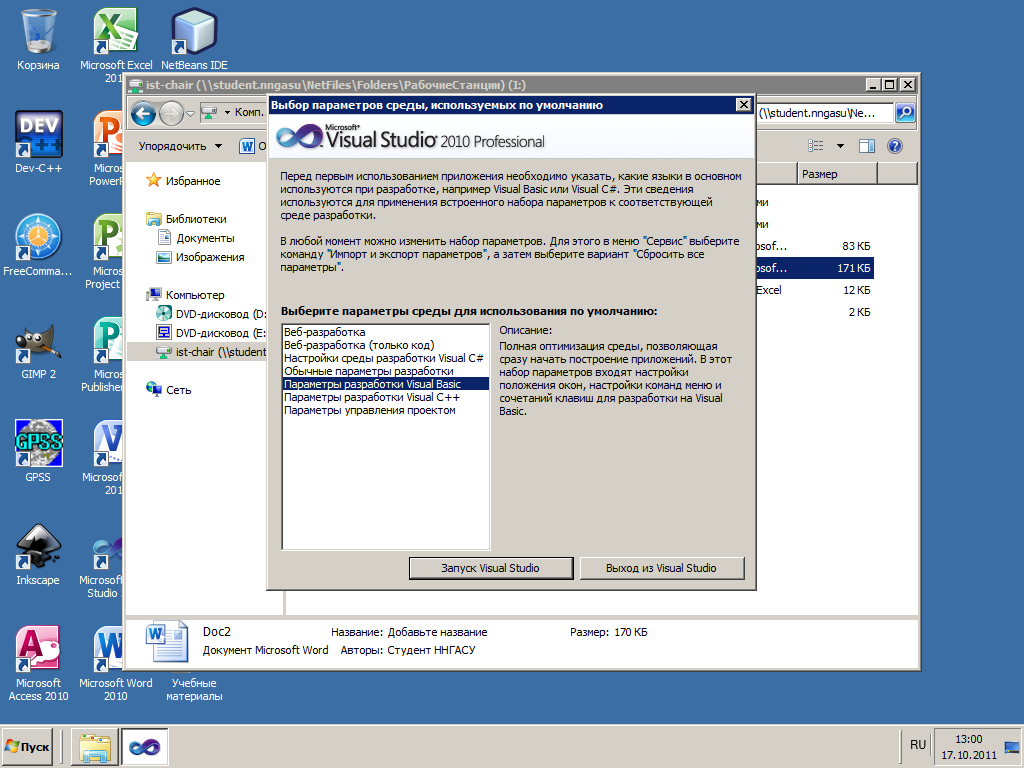Open Explorer help question mark icon
The image size is (1024, 768).
coord(895,146)
